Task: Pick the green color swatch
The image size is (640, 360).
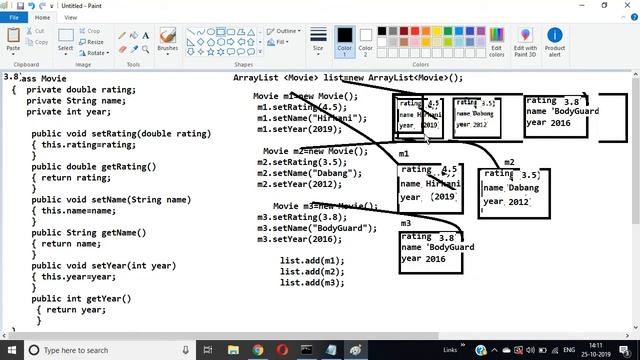Action: (x=448, y=31)
